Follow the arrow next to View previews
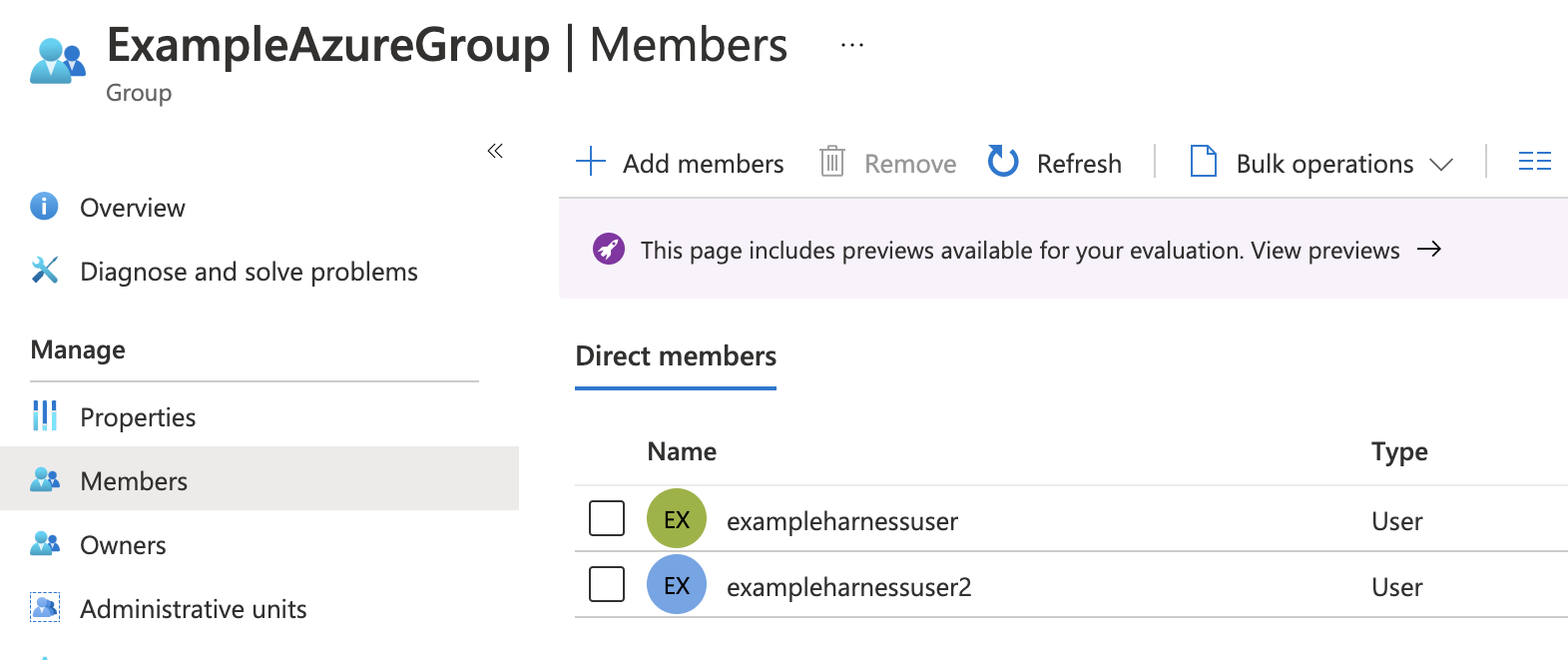Screen dimensions: 1568x660 (x=1429, y=249)
